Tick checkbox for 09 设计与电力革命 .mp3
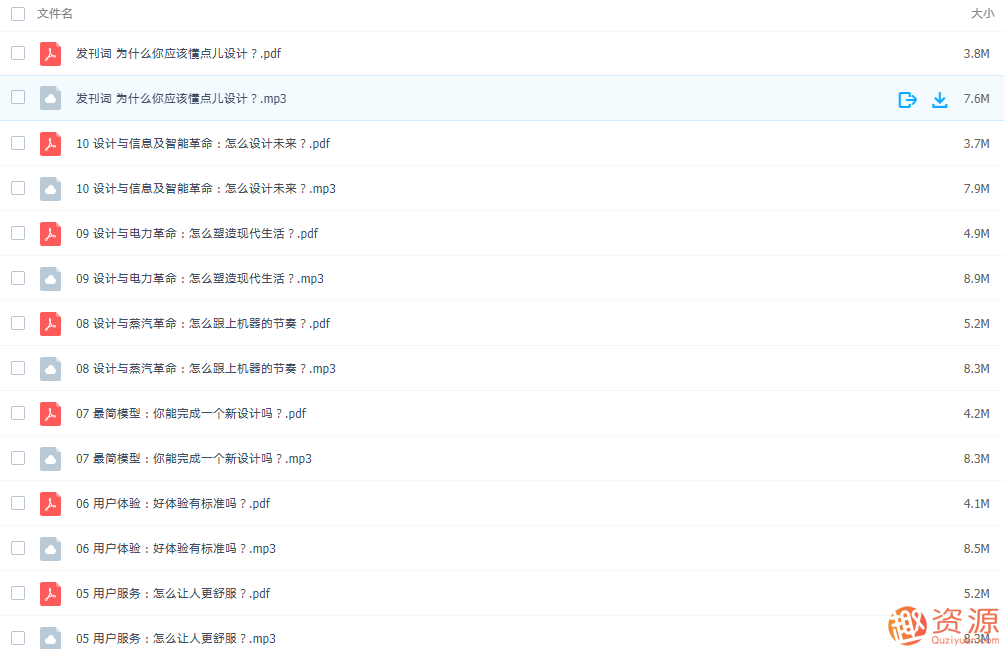Screen dimensions: 1004x649 18,278
